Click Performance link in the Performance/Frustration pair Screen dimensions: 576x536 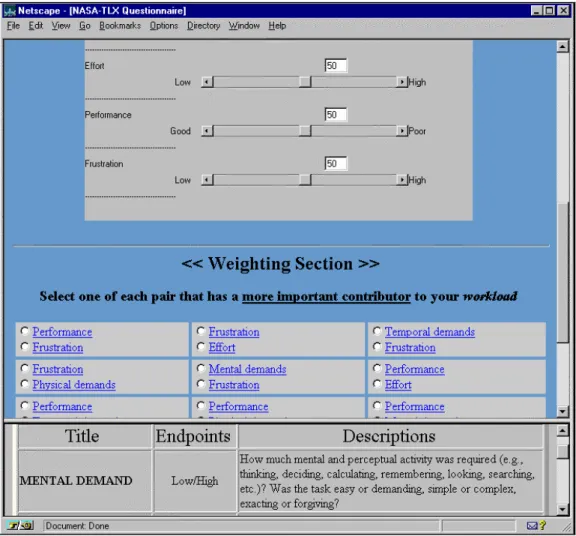(x=62, y=332)
